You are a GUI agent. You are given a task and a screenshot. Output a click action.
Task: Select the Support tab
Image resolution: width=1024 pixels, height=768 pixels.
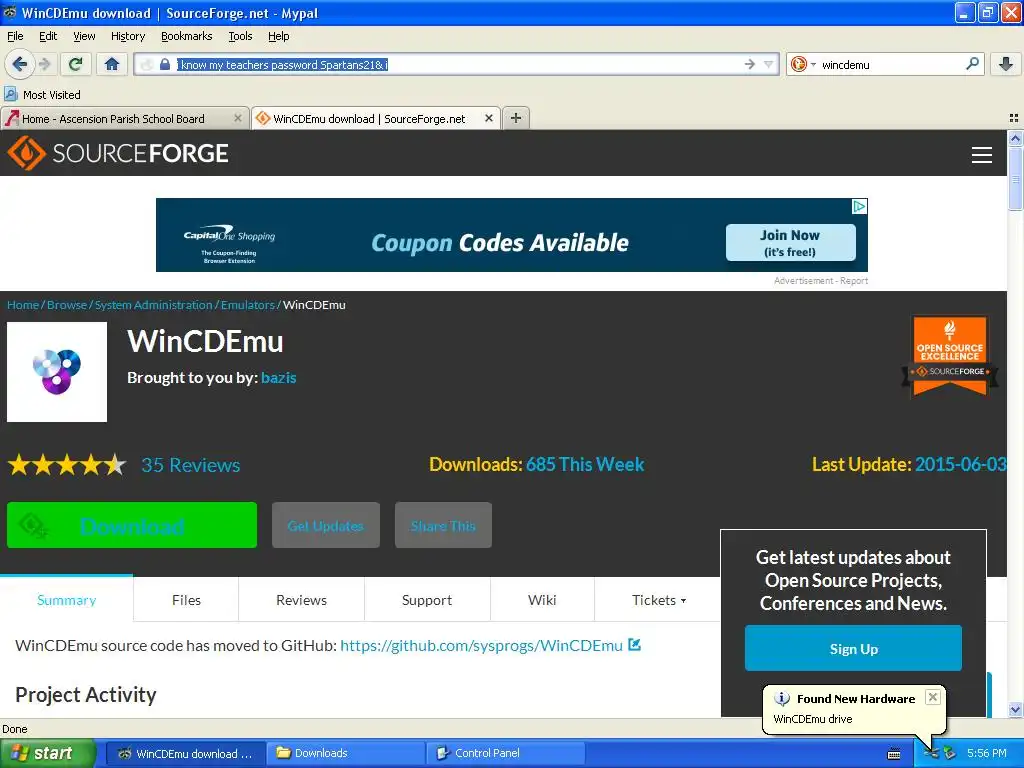click(426, 600)
